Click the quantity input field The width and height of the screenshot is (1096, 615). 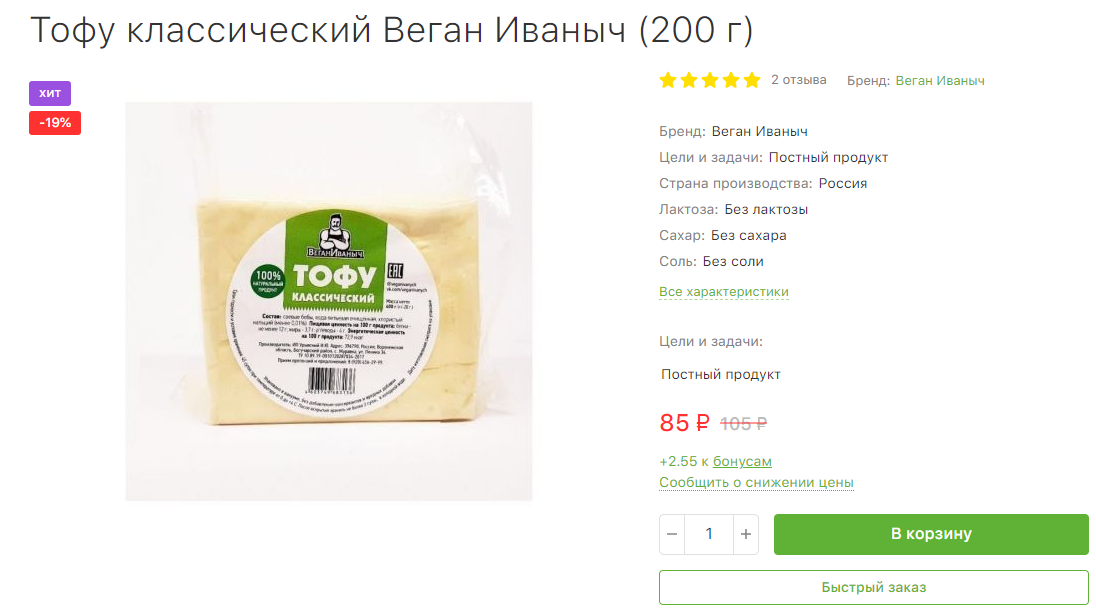(709, 535)
